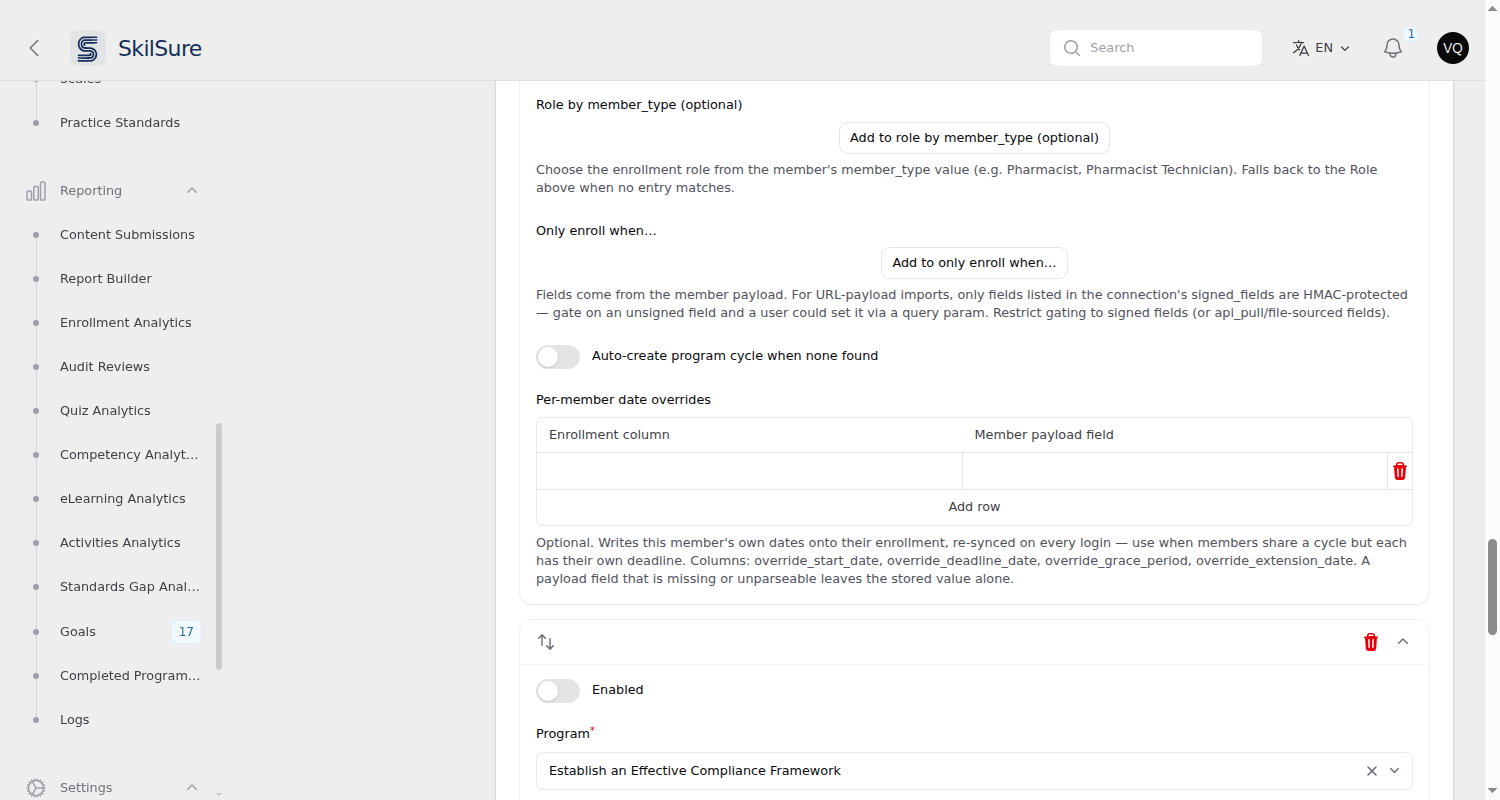Clear the selected Program value
This screenshot has width=1500, height=800.
[1372, 771]
